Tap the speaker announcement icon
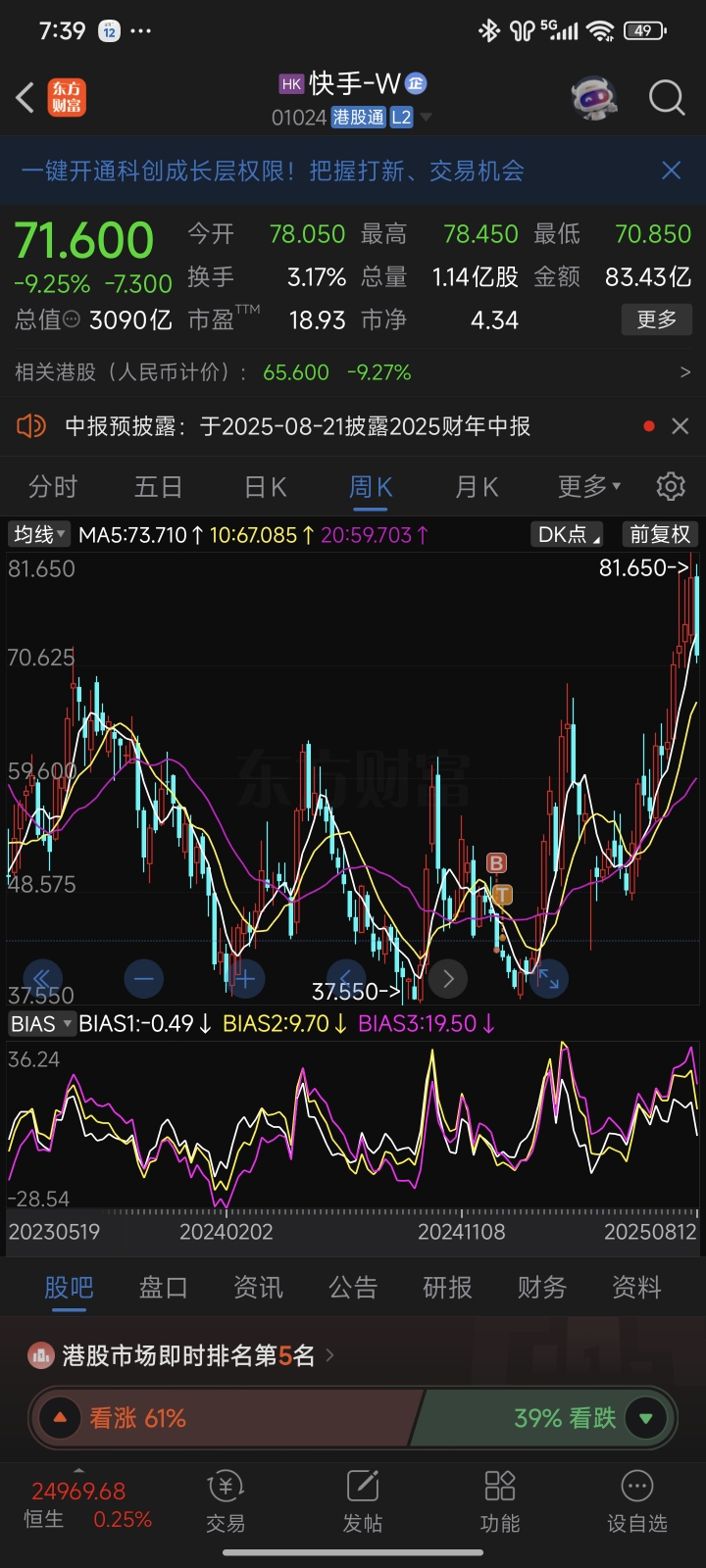This screenshot has width=706, height=1568. (x=31, y=425)
